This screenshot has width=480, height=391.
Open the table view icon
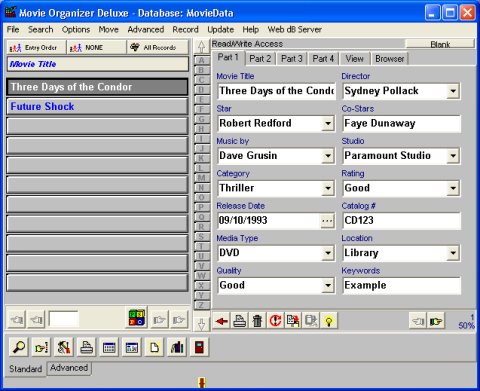(109, 347)
